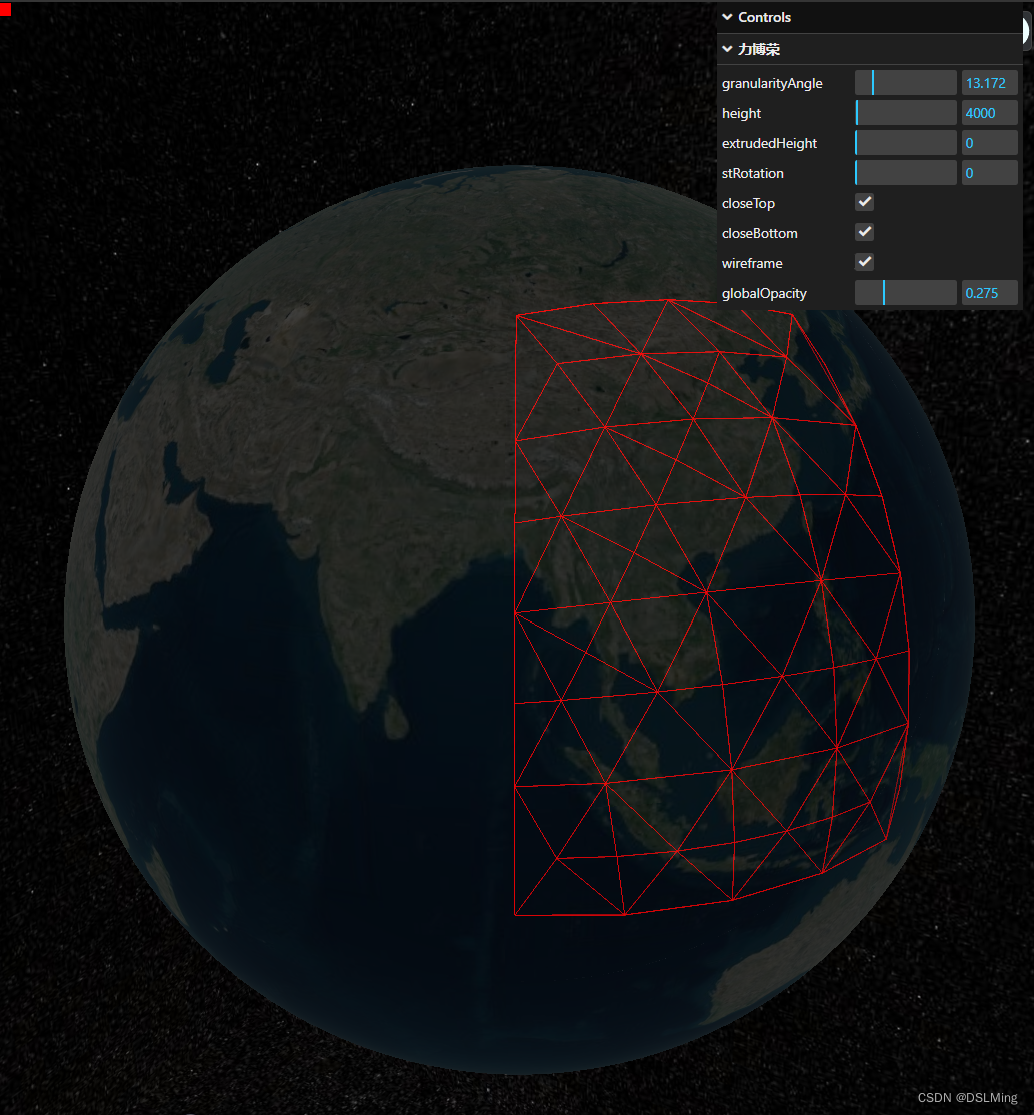Click the extrudedHeight label
Image resolution: width=1034 pixels, height=1115 pixels.
pyautogui.click(x=769, y=143)
